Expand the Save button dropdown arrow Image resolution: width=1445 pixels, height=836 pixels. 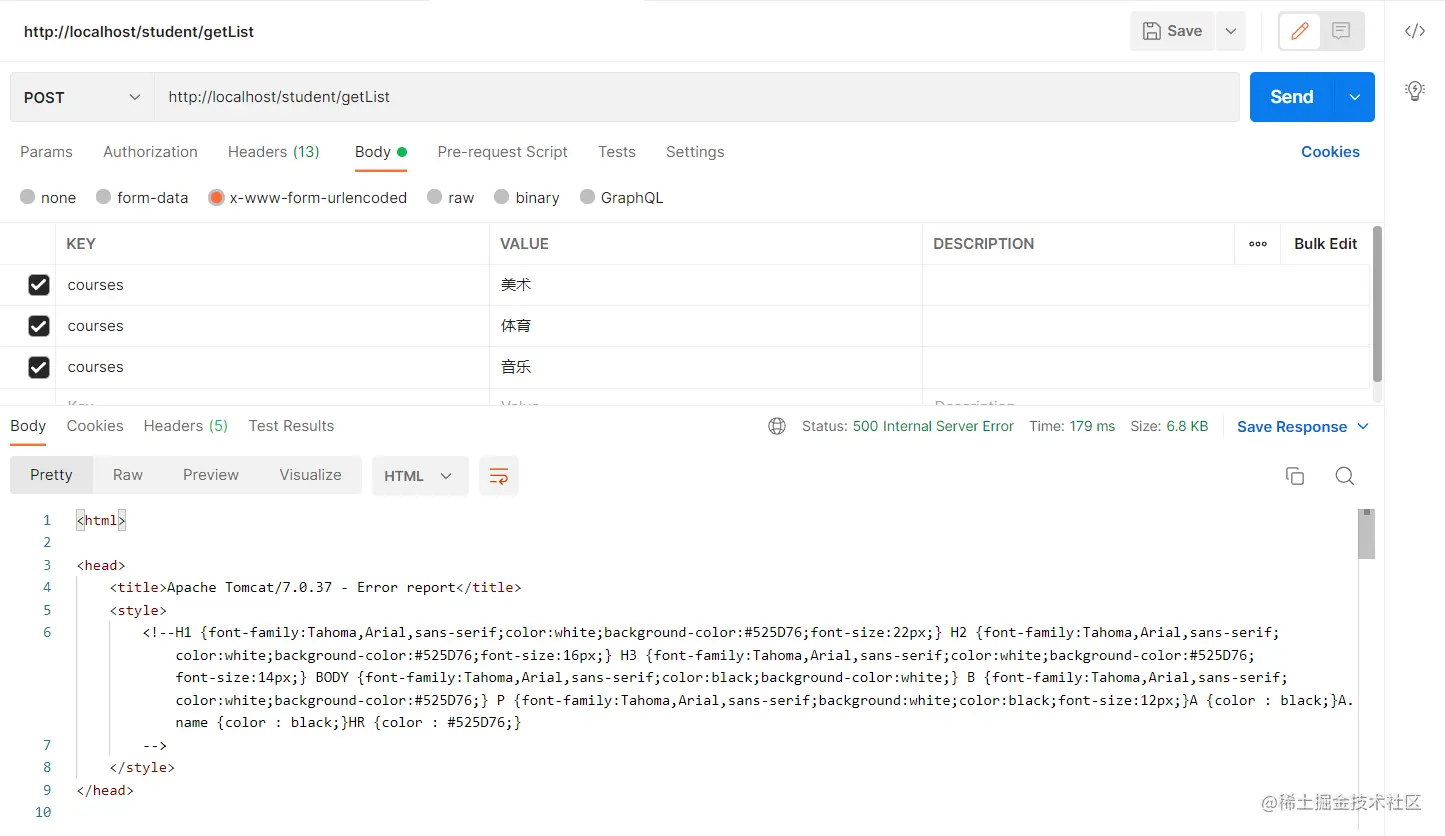pyautogui.click(x=1231, y=31)
